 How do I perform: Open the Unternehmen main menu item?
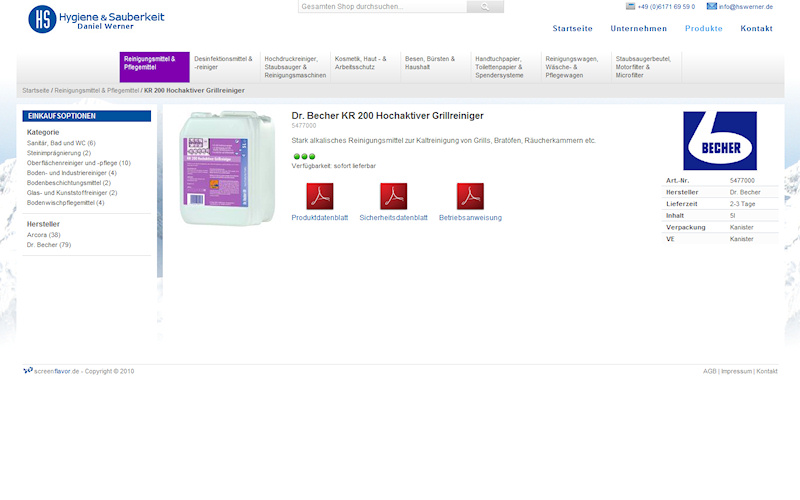[x=639, y=29]
